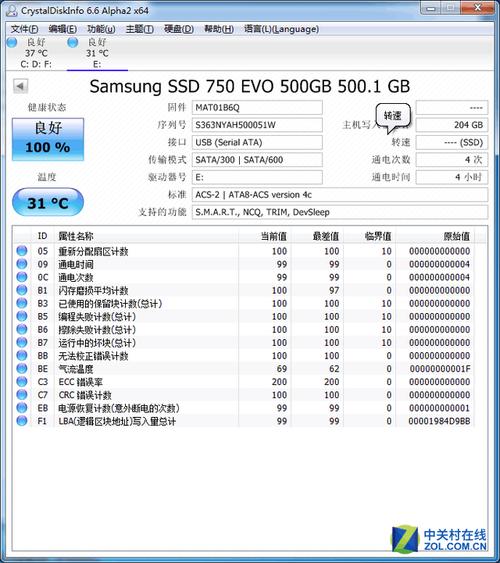Click the previous disk arrow button
The image size is (500, 563).
tap(20, 86)
